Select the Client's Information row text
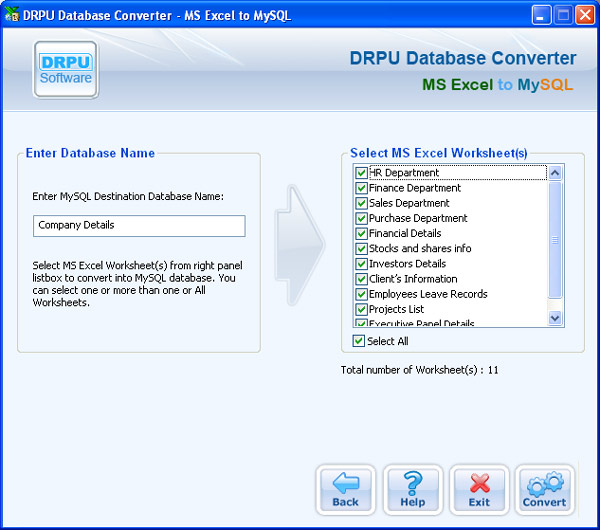Viewport: 600px width, 530px height. pos(413,279)
